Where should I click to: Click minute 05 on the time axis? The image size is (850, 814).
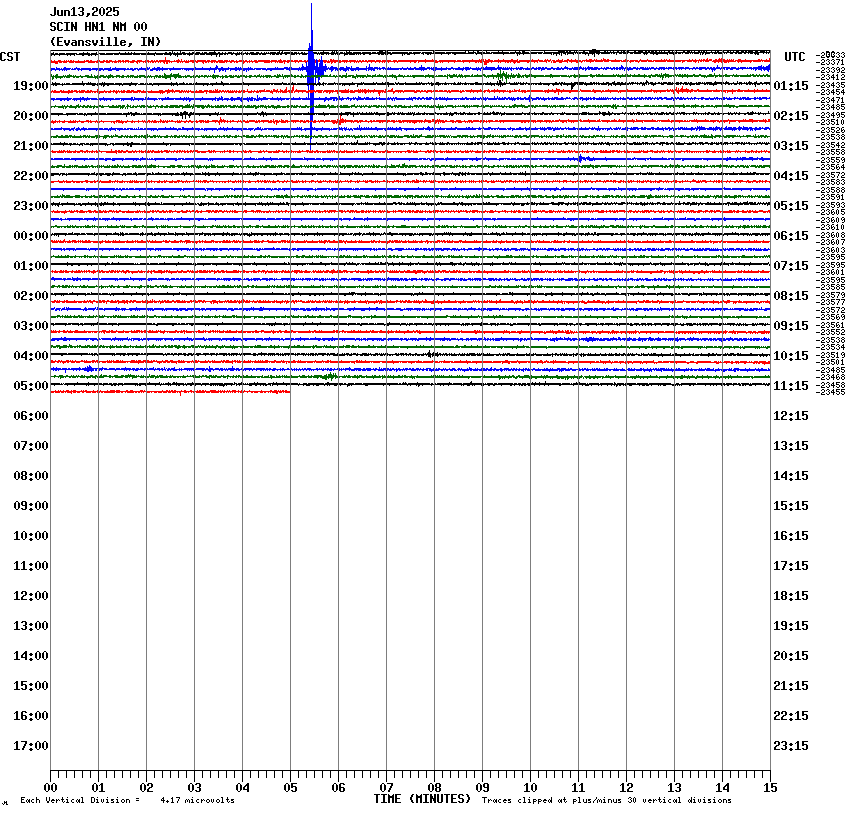(291, 788)
